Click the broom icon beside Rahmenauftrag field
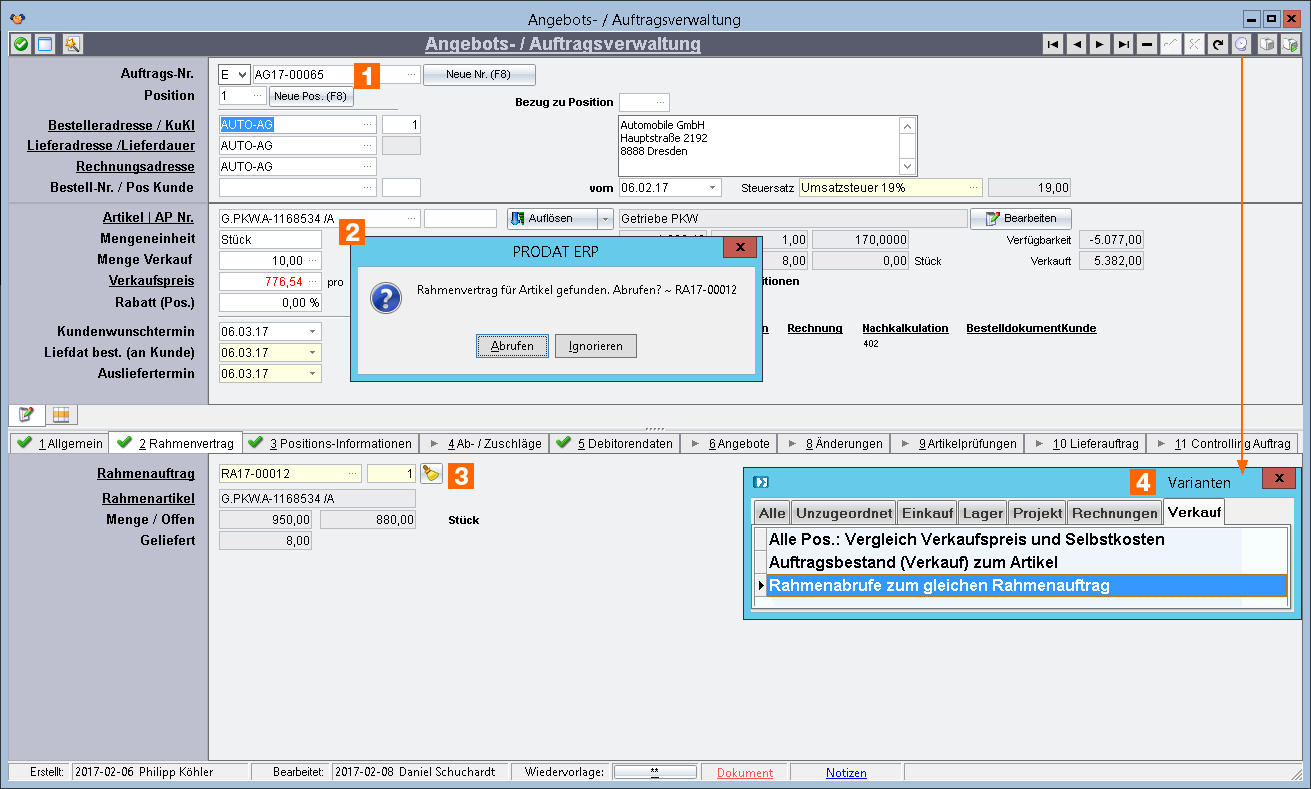Image resolution: width=1311 pixels, height=789 pixels. tap(431, 474)
